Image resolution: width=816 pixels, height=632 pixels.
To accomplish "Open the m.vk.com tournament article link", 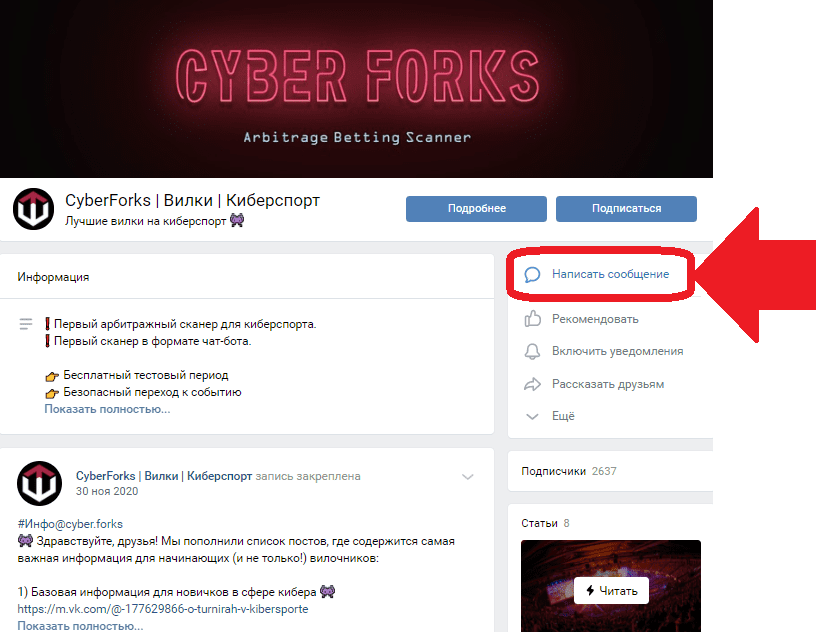I will (x=162, y=609).
